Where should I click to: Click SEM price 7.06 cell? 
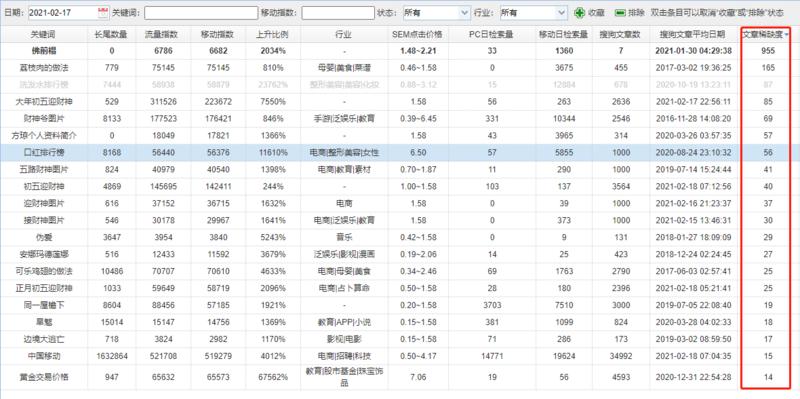pos(418,378)
